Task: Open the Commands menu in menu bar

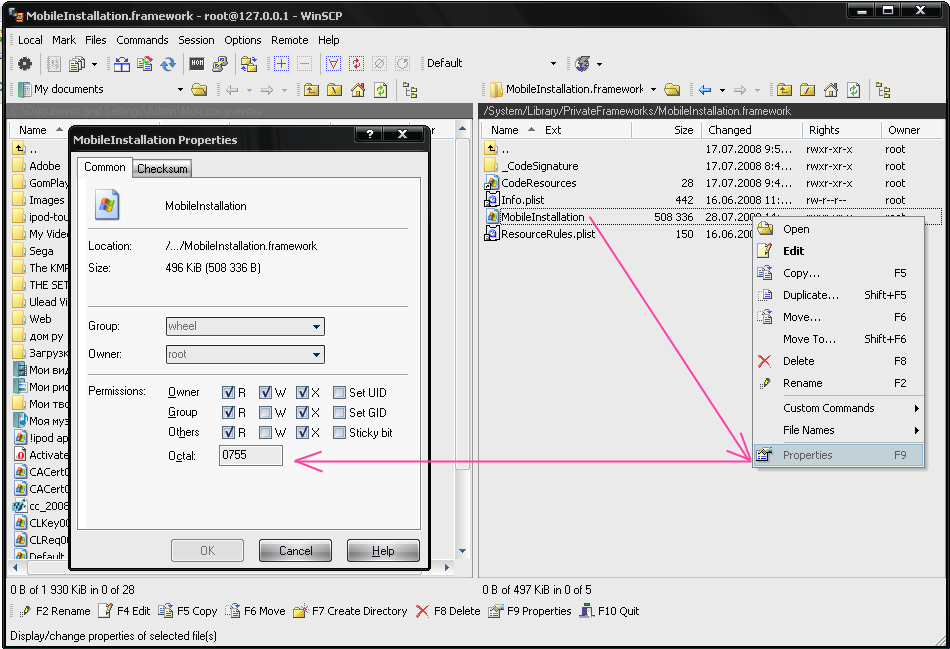Action: click(x=142, y=40)
